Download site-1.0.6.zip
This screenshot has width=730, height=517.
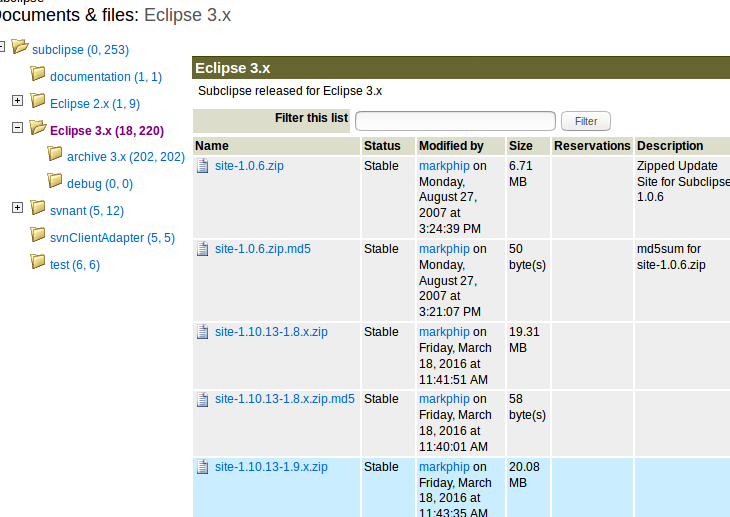point(249,166)
